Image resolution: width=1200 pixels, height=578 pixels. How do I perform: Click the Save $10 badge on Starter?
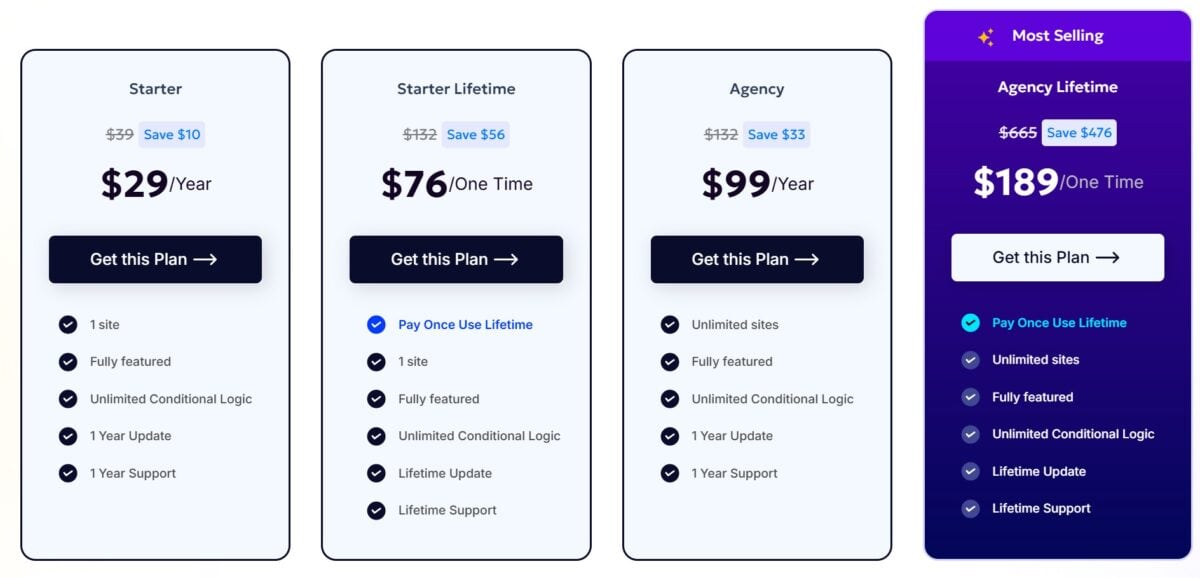pyautogui.click(x=172, y=134)
